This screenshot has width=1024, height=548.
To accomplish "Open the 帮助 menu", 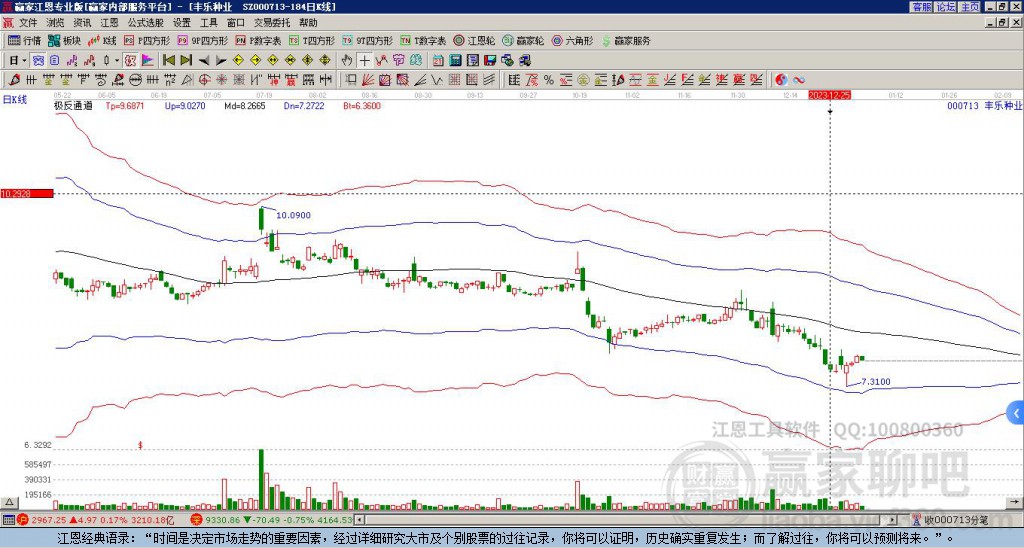I will tap(308, 23).
